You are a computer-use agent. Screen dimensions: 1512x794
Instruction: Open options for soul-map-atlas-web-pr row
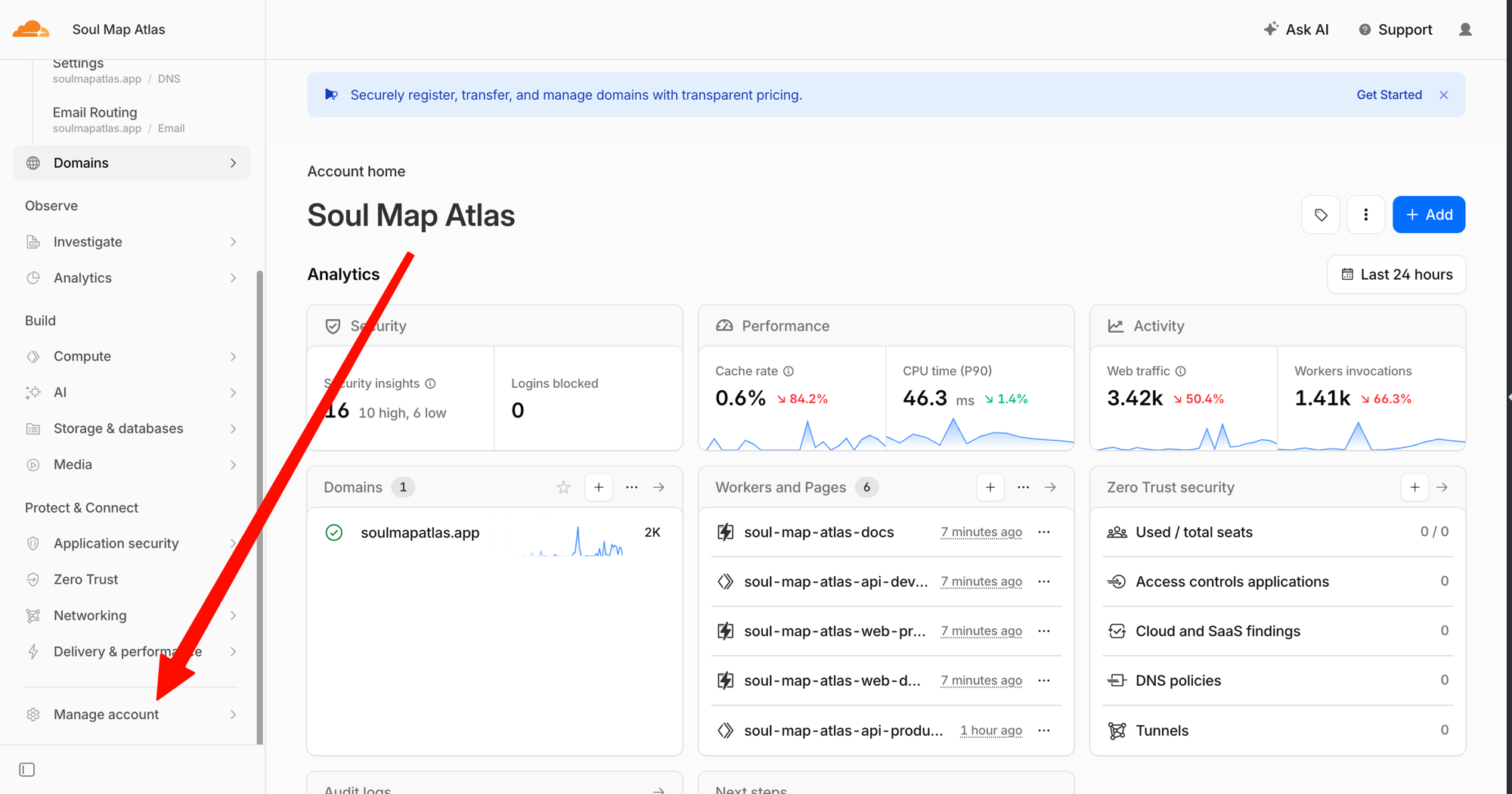pos(1044,631)
